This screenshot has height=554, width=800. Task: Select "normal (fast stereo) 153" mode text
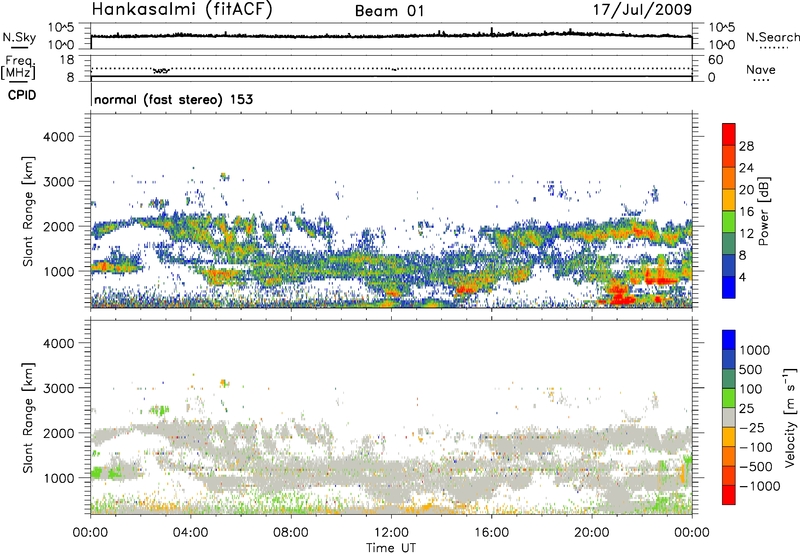click(173, 99)
